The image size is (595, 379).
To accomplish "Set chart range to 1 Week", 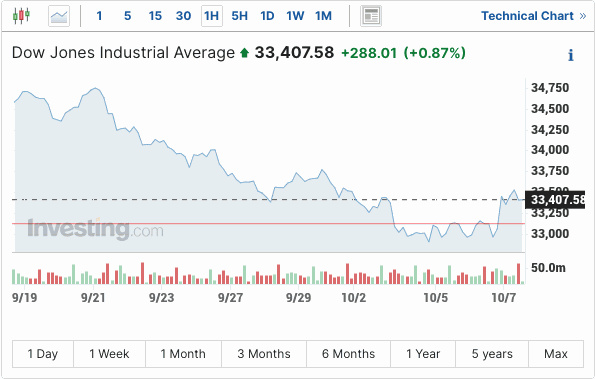I will click(x=109, y=354).
